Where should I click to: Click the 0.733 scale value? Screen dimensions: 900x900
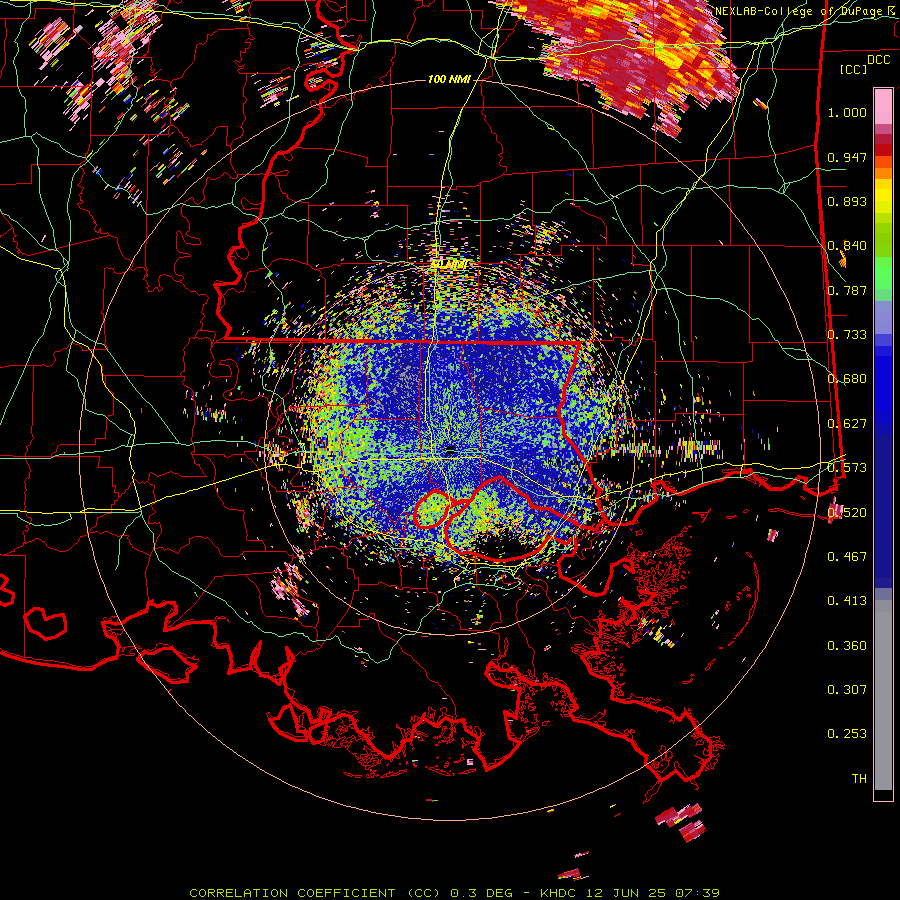pos(847,335)
